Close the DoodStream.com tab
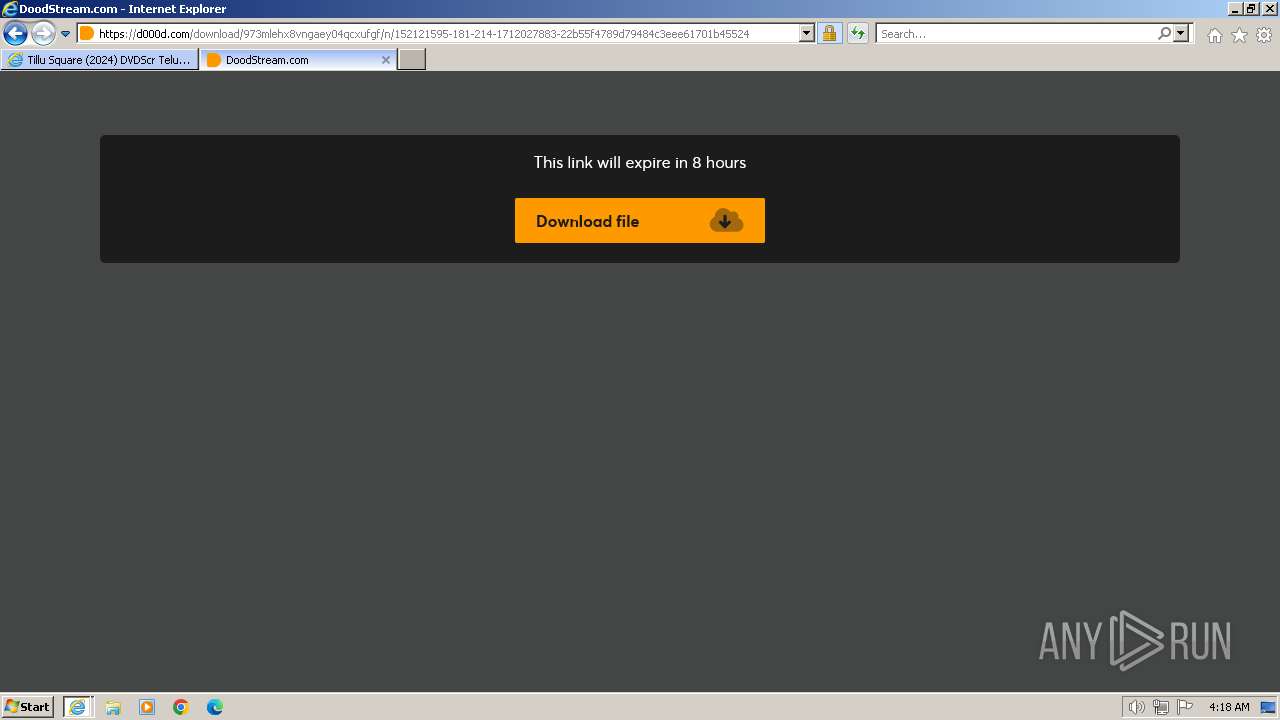This screenshot has height=720, width=1280. (x=386, y=60)
